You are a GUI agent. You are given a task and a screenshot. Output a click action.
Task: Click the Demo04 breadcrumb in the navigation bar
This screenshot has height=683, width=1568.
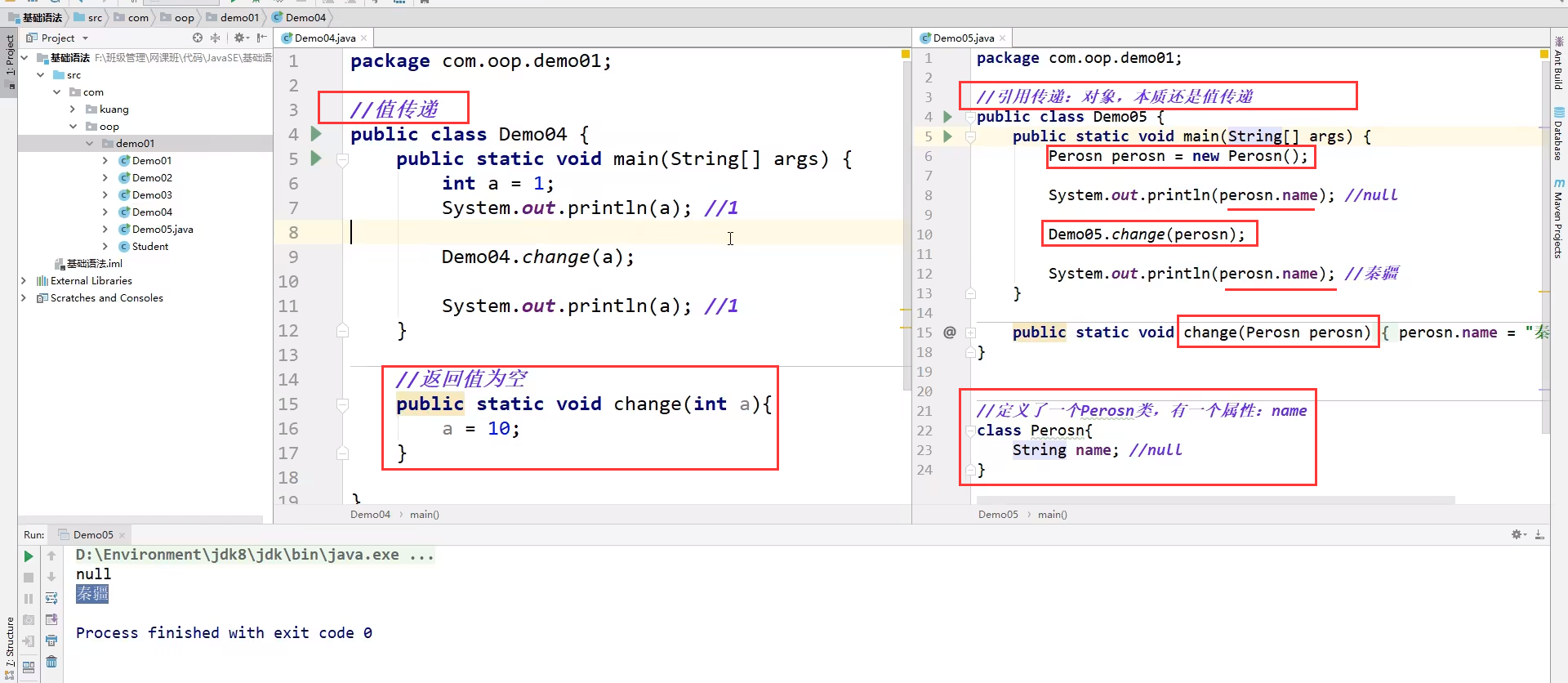click(299, 17)
